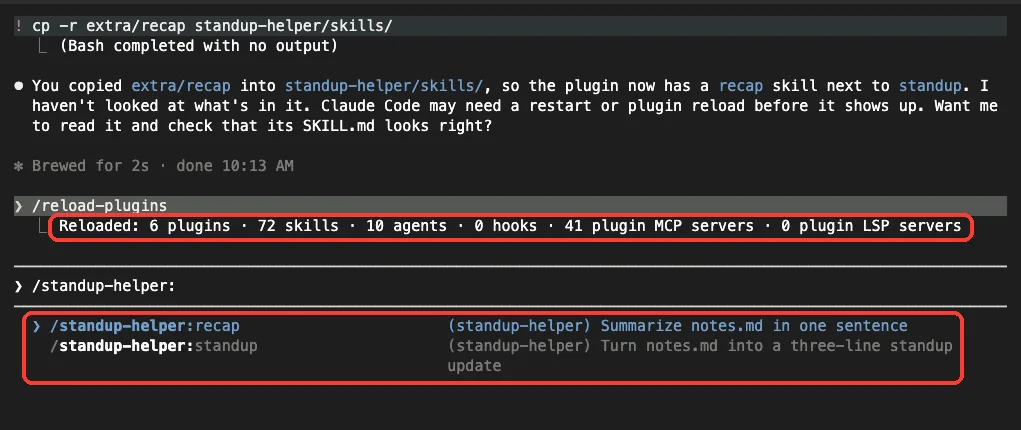Click the '72 skills' count text
1021x430 pixels.
pyautogui.click(x=298, y=227)
